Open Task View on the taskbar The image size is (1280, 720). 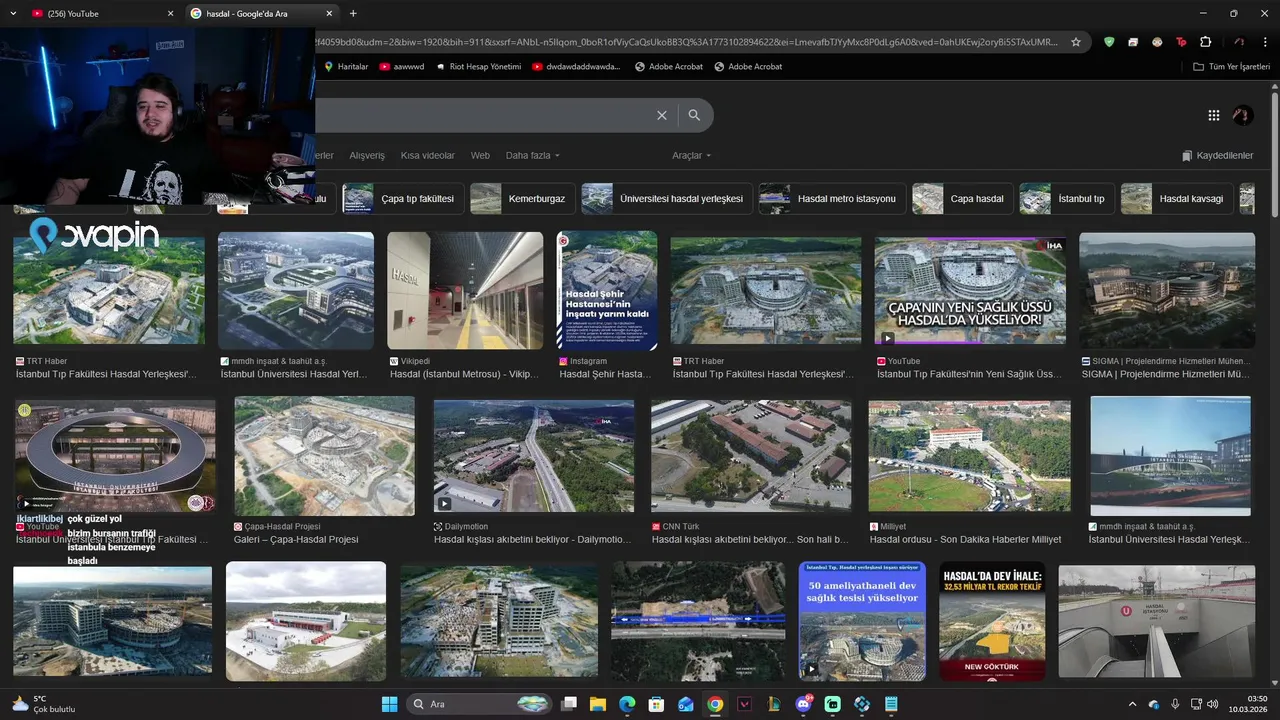pyautogui.click(x=569, y=704)
